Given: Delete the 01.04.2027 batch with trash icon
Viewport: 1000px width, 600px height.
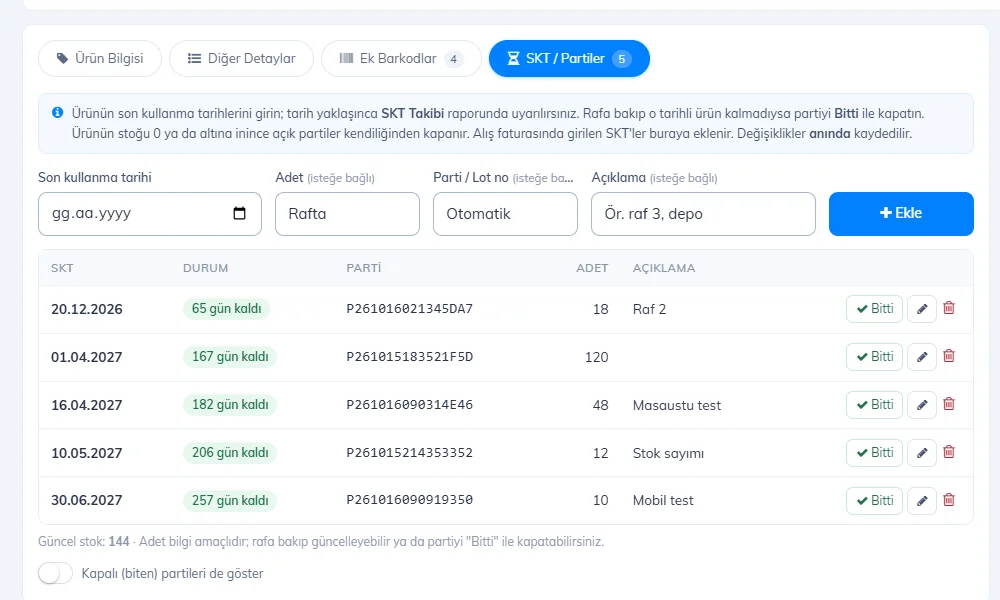Looking at the screenshot, I should pyautogui.click(x=949, y=356).
